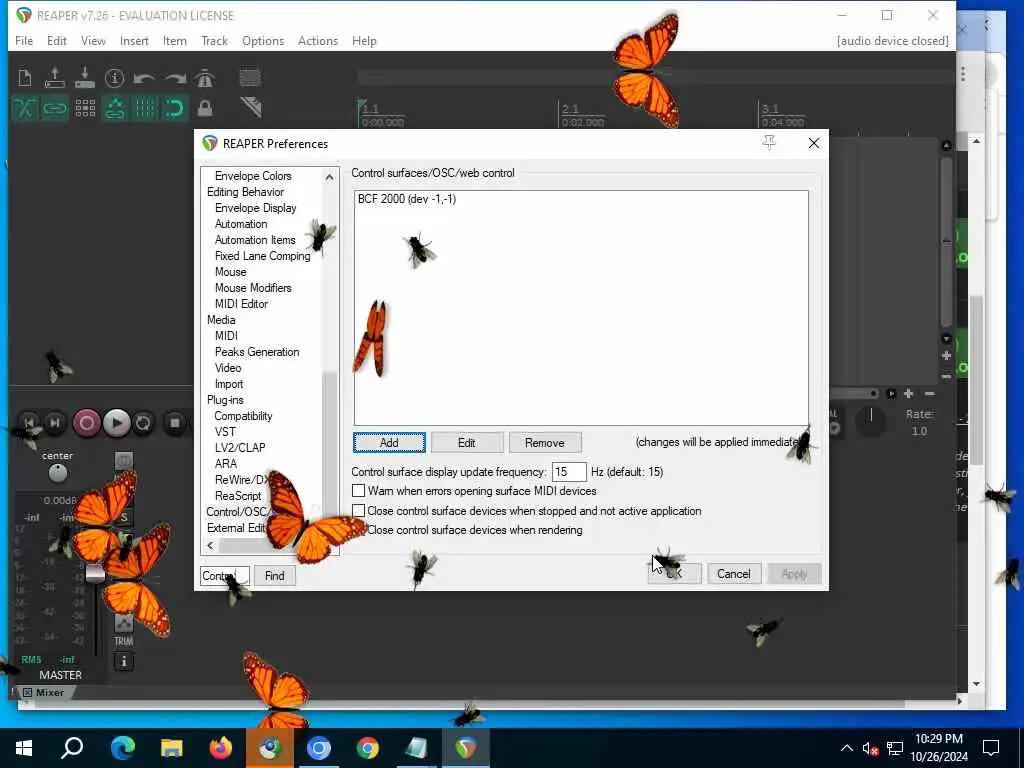1024x768 pixels.
Task: Toggle move envelope points with items icon
Action: point(115,108)
